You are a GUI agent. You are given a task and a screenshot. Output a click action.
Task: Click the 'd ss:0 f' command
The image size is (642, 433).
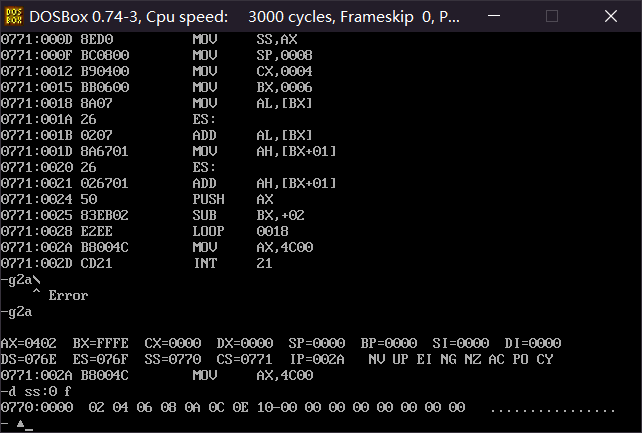39,392
